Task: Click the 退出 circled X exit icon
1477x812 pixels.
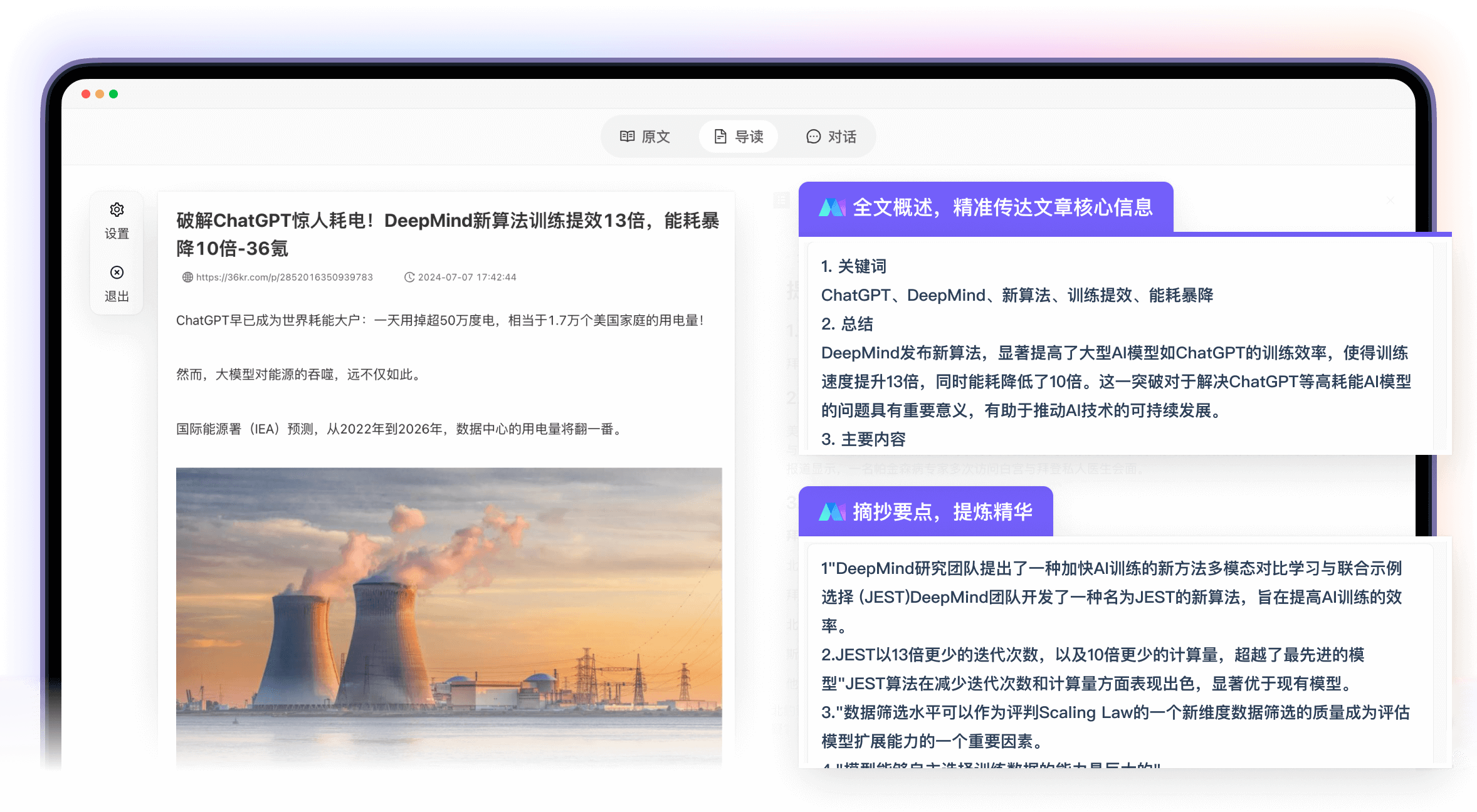Action: pyautogui.click(x=117, y=273)
